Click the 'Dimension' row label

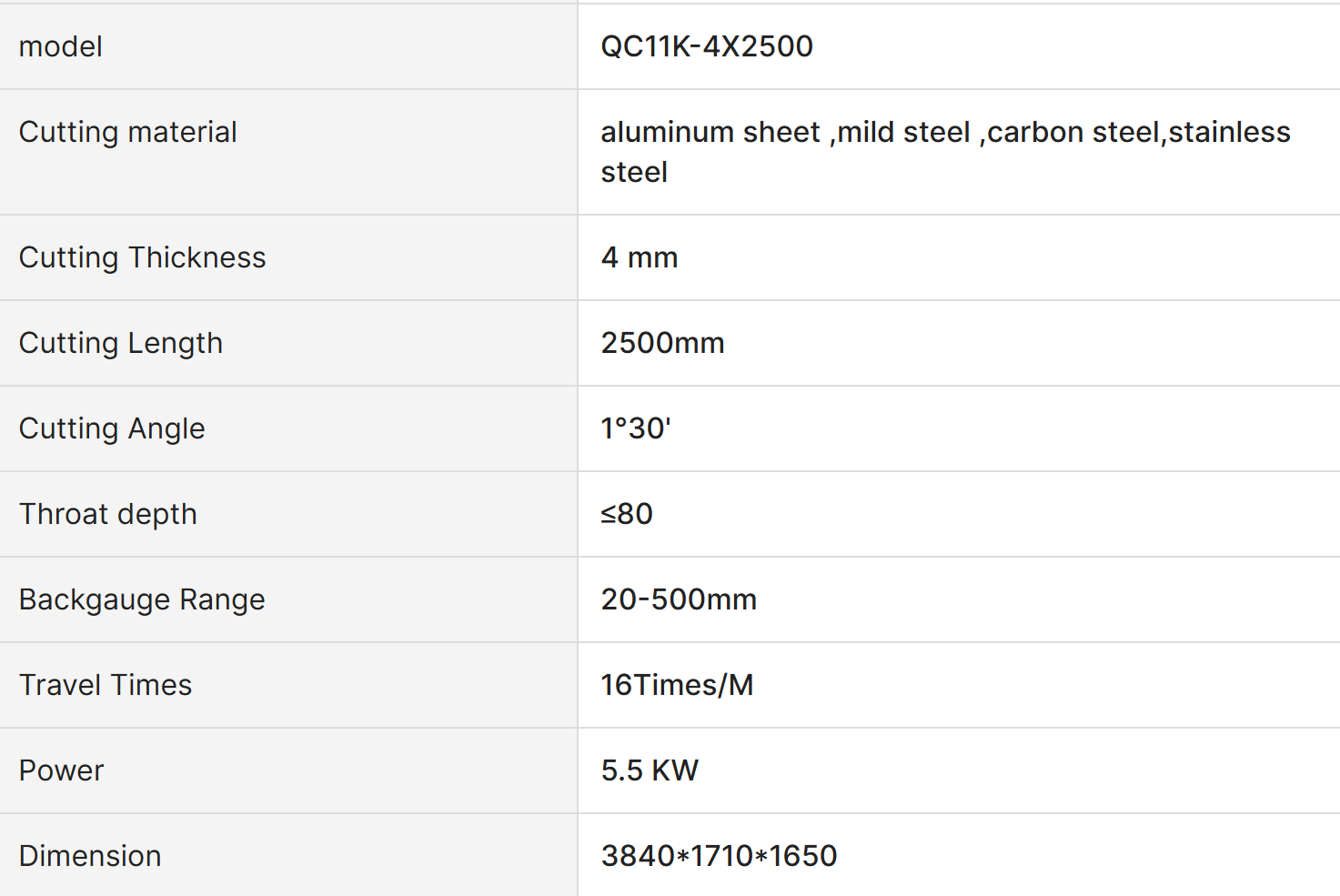(90, 856)
